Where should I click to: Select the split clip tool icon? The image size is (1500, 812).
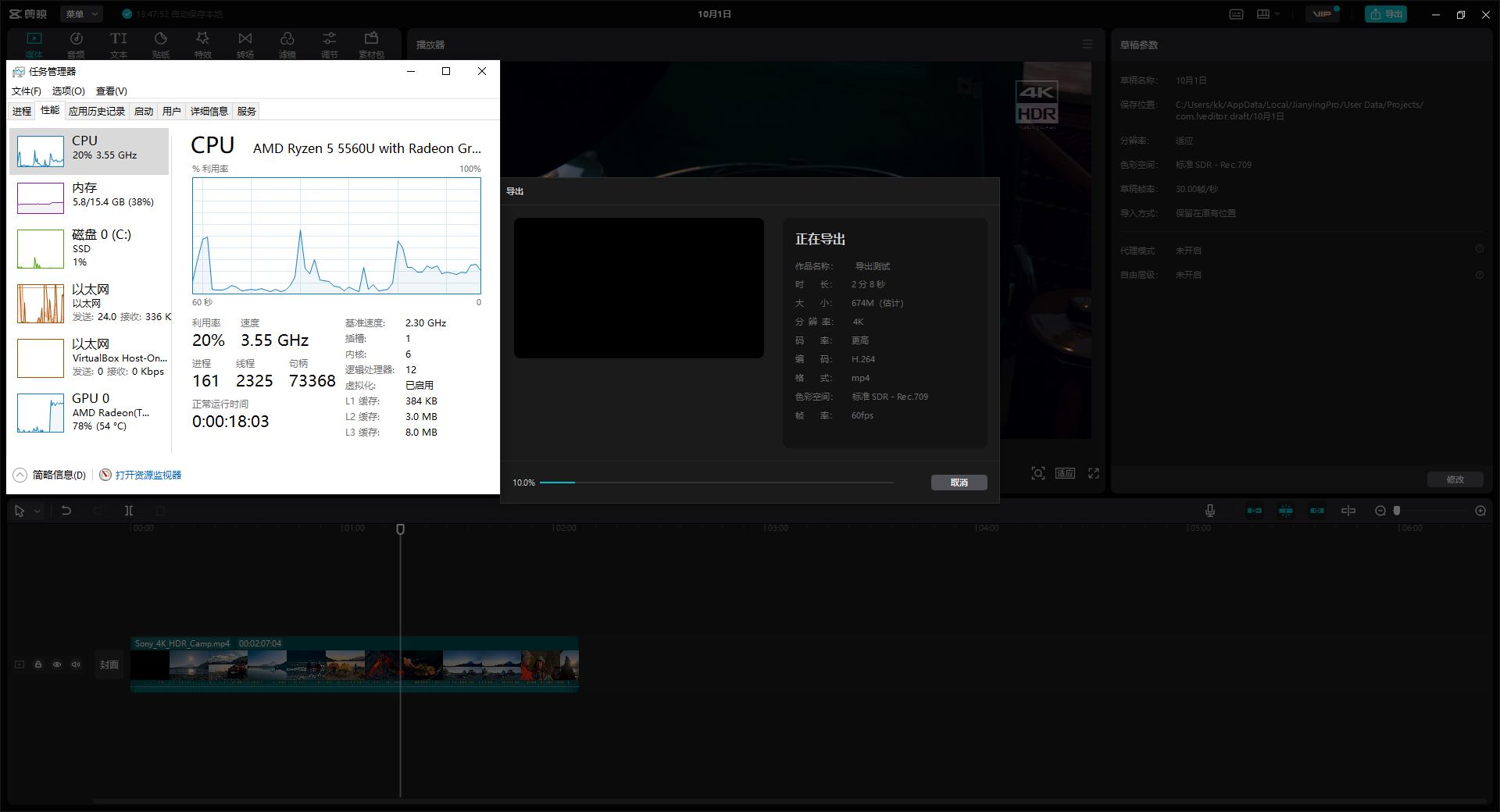pos(129,511)
